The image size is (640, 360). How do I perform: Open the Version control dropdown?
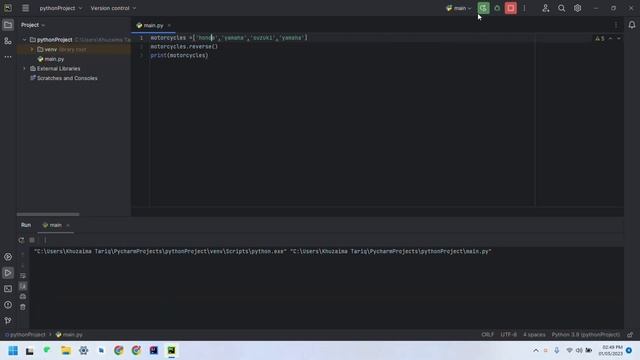click(x=113, y=8)
